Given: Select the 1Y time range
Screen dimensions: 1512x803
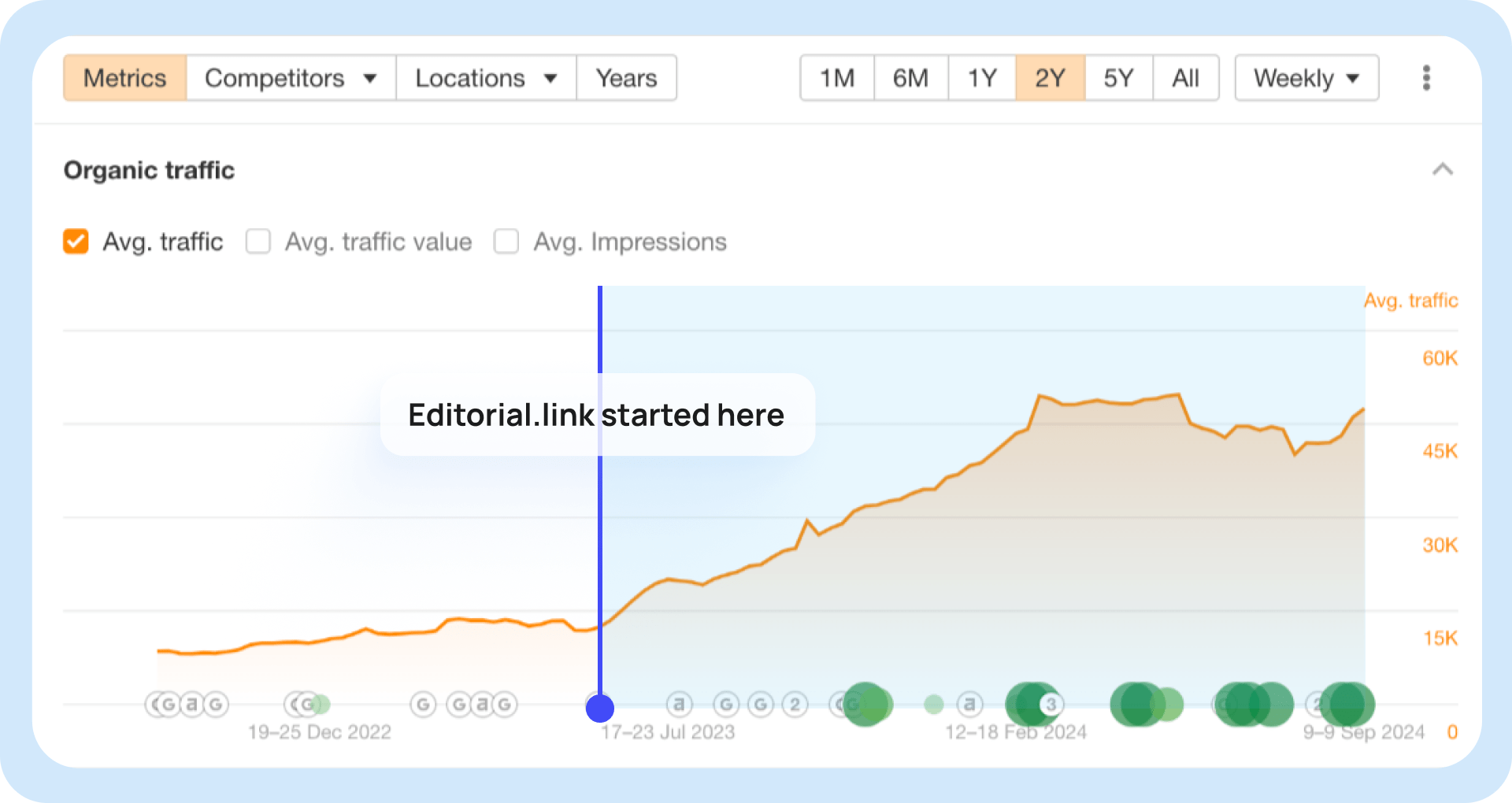Looking at the screenshot, I should [x=982, y=78].
